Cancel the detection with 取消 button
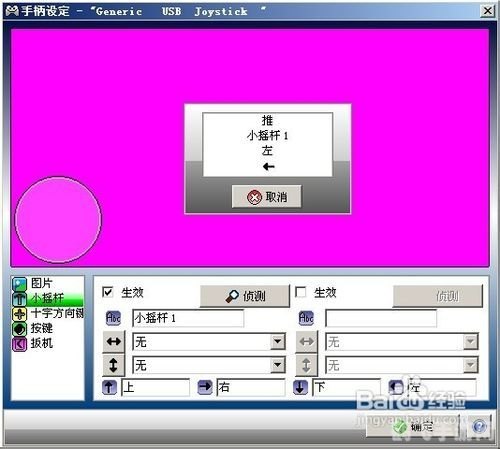This screenshot has height=449, width=500. tap(267, 197)
